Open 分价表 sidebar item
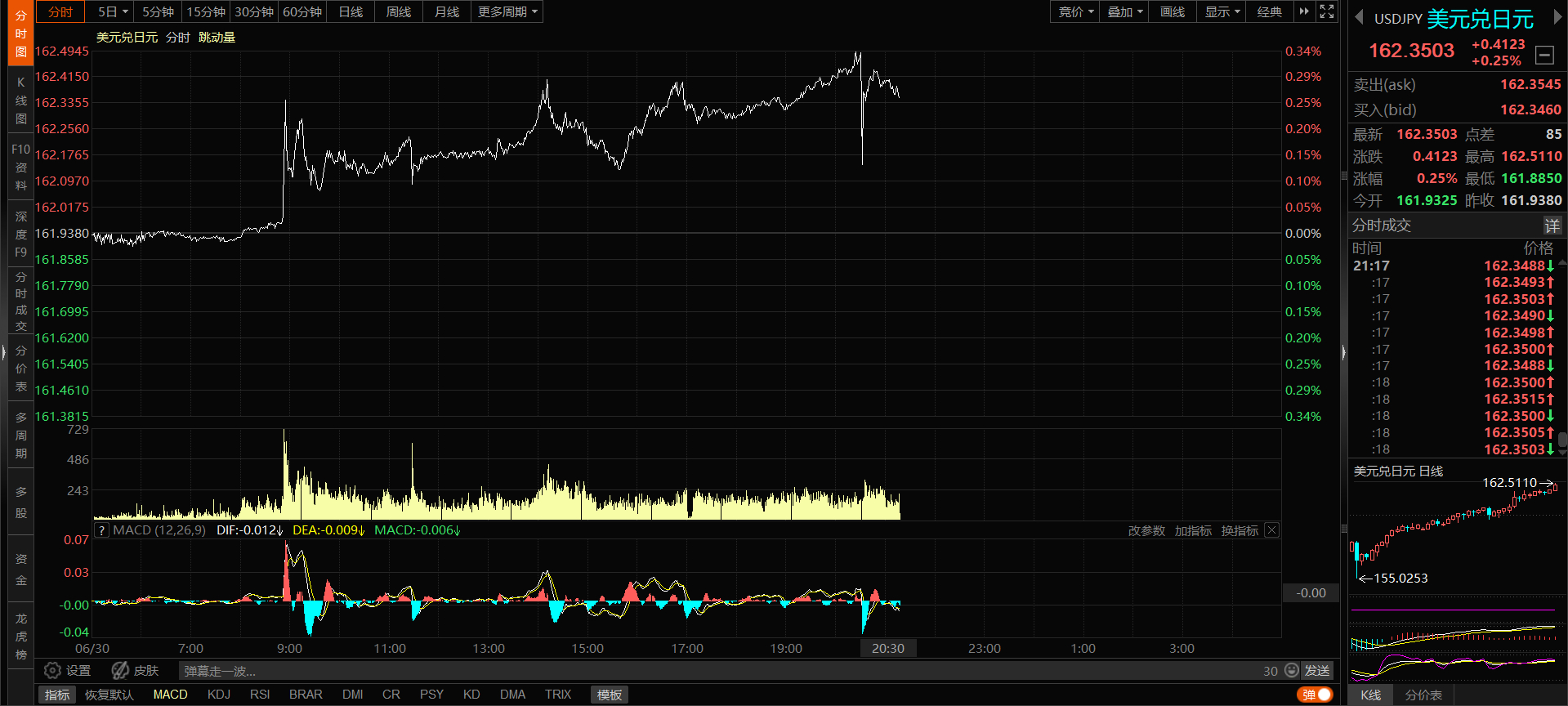The image size is (1568, 706). click(20, 368)
